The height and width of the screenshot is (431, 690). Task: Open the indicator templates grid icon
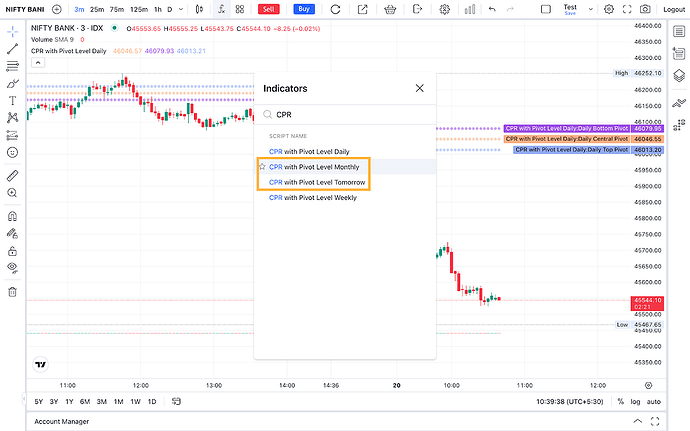[x=240, y=9]
